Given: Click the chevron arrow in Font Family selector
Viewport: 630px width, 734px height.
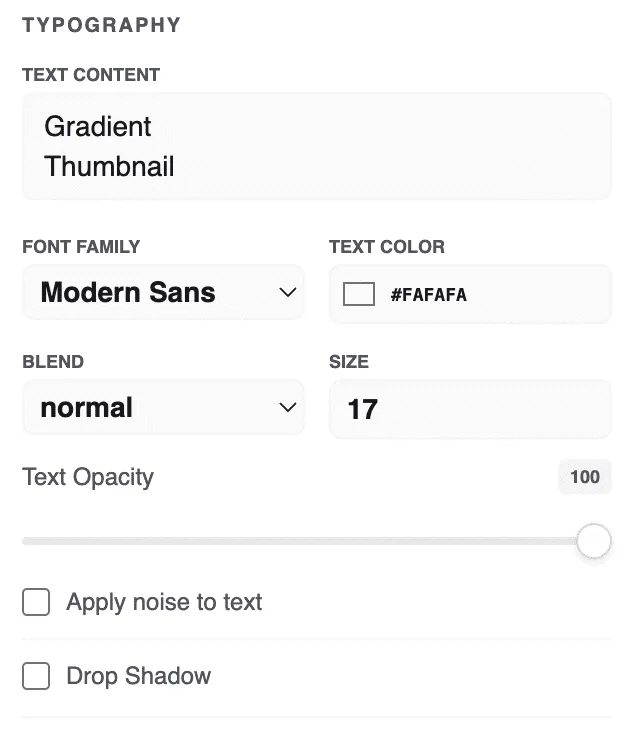Looking at the screenshot, I should coord(287,293).
